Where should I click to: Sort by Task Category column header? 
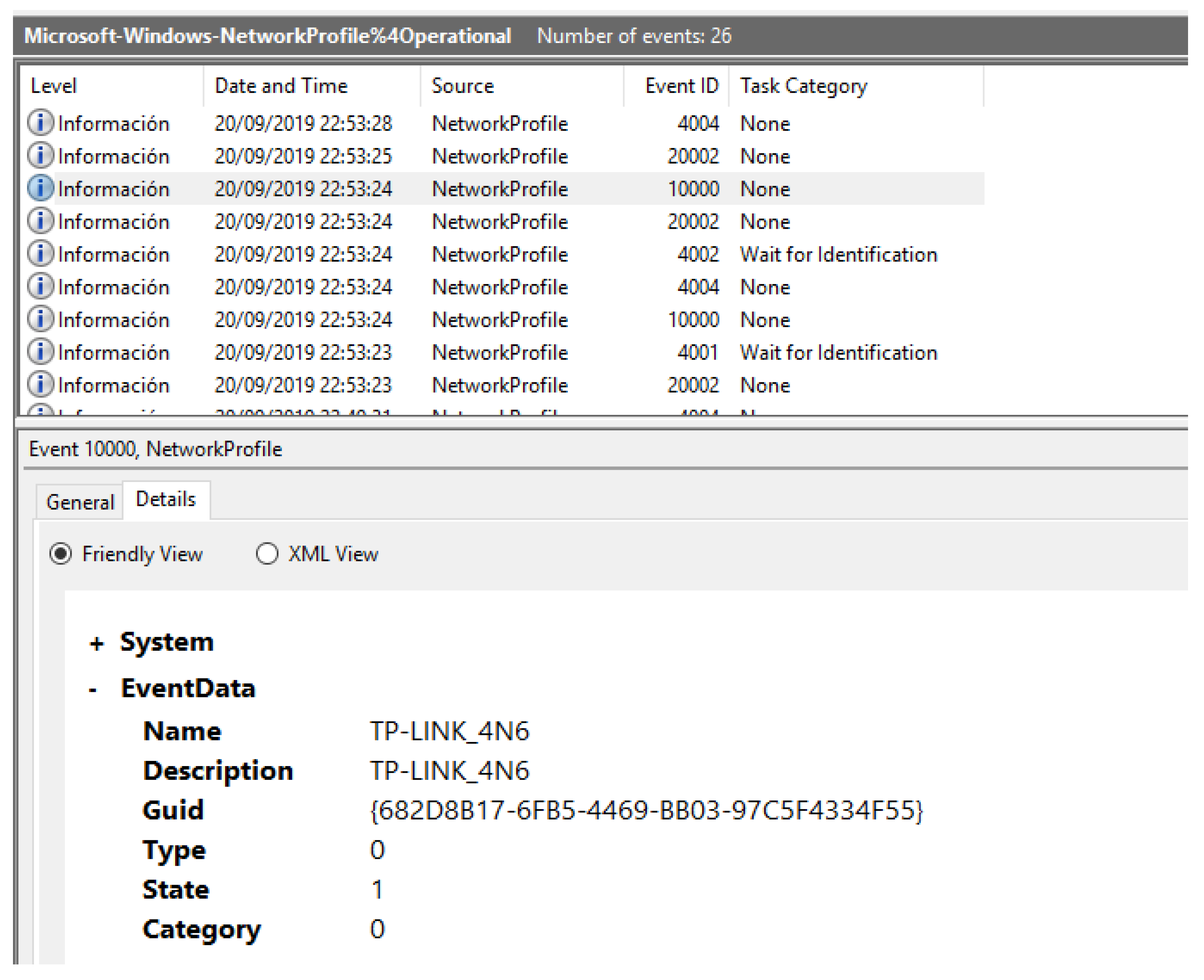pos(802,86)
